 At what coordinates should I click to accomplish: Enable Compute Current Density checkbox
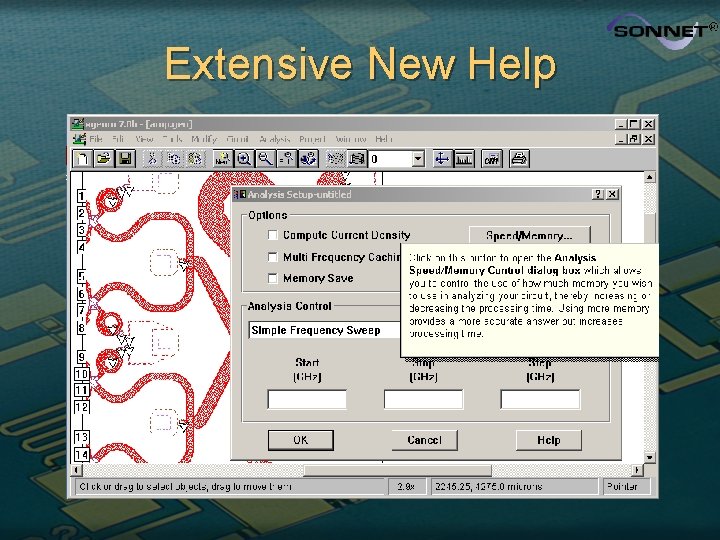pos(272,235)
